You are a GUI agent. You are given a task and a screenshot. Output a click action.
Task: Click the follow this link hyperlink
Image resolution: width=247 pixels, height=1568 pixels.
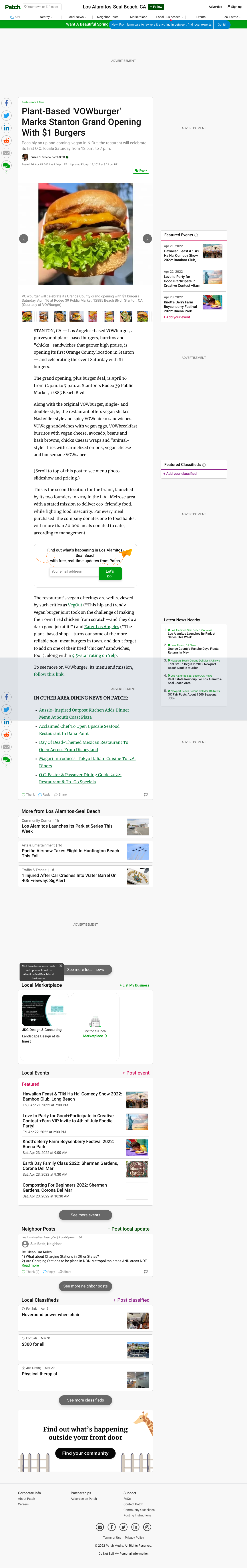coord(49,674)
